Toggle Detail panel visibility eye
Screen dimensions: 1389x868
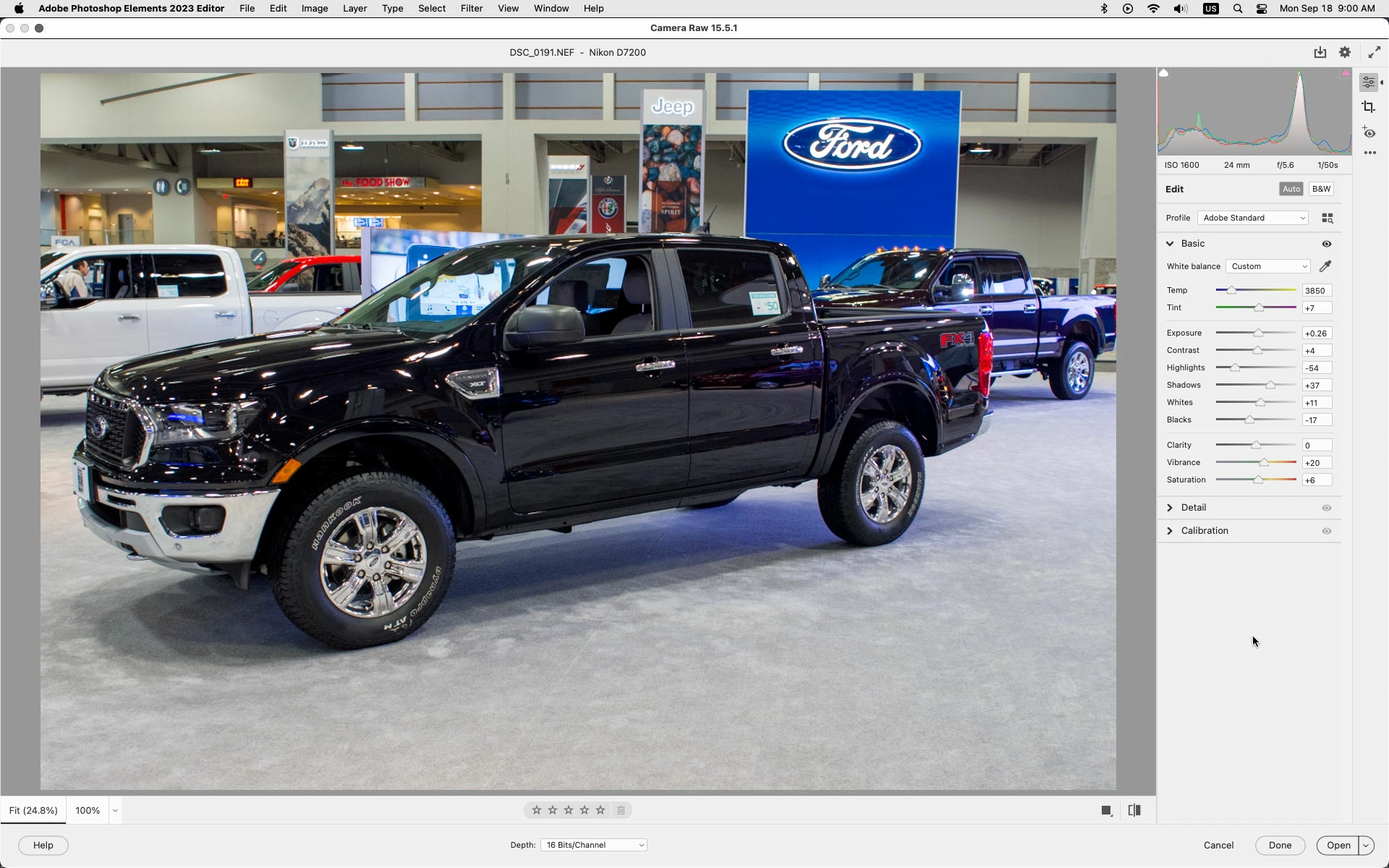1327,508
